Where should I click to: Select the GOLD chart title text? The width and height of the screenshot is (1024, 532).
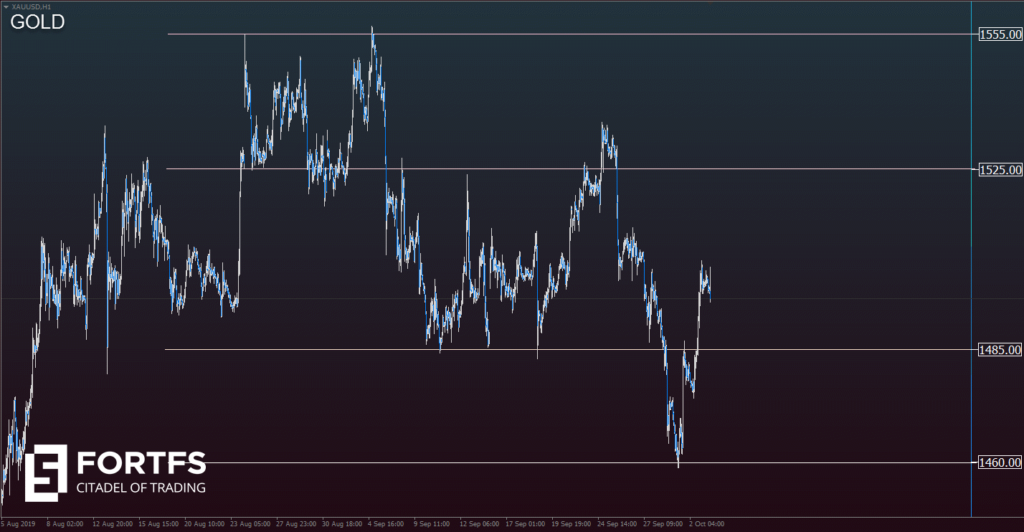tap(38, 22)
